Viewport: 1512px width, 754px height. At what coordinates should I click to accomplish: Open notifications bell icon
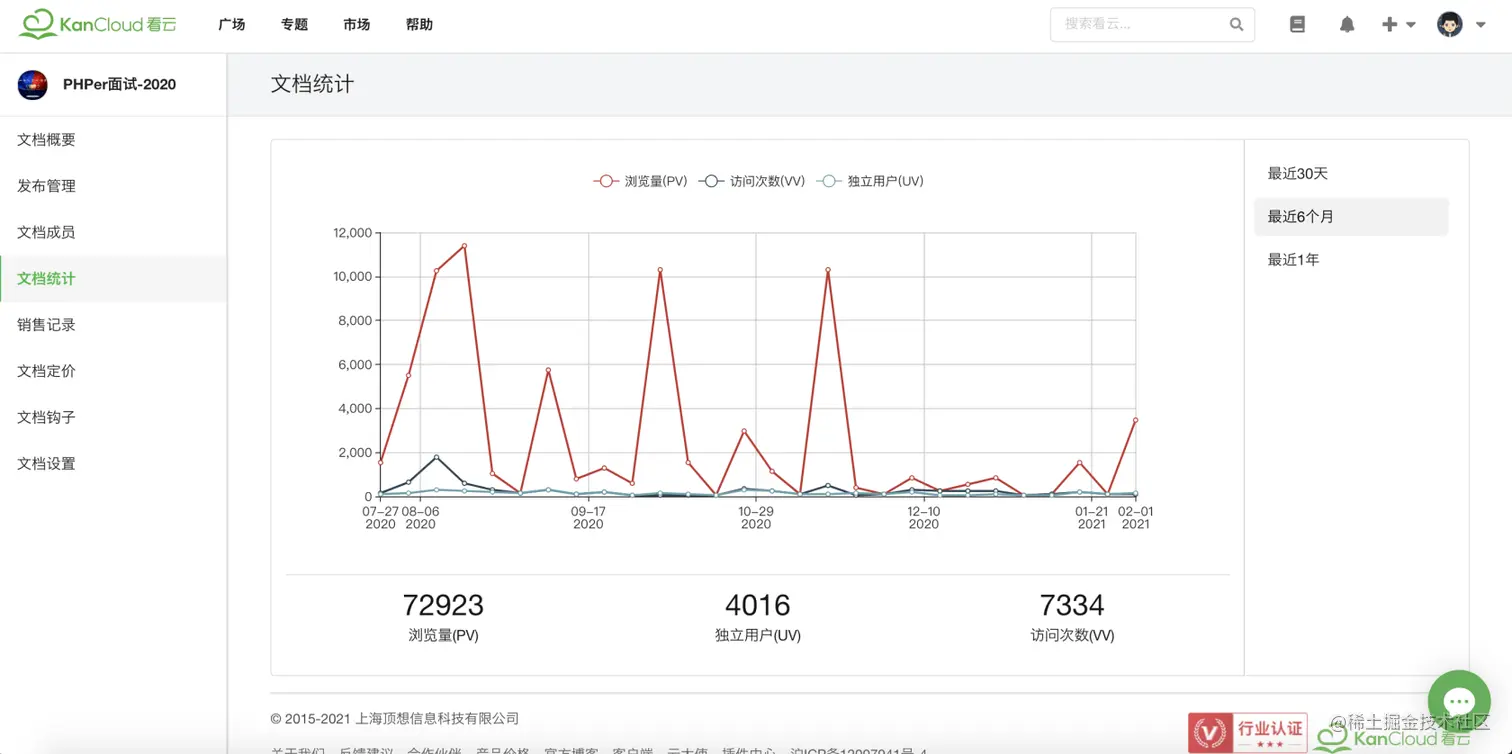point(1347,24)
